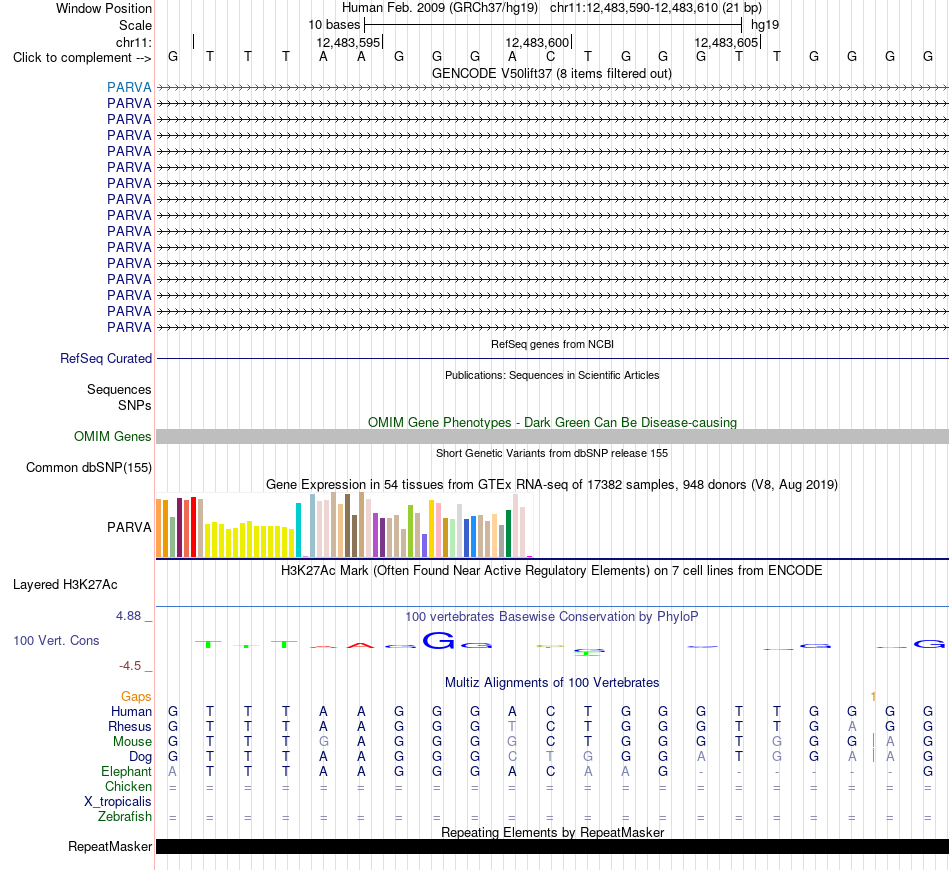The height and width of the screenshot is (870, 950).
Task: Click the 12,483,600 position marker
Action: (537, 42)
